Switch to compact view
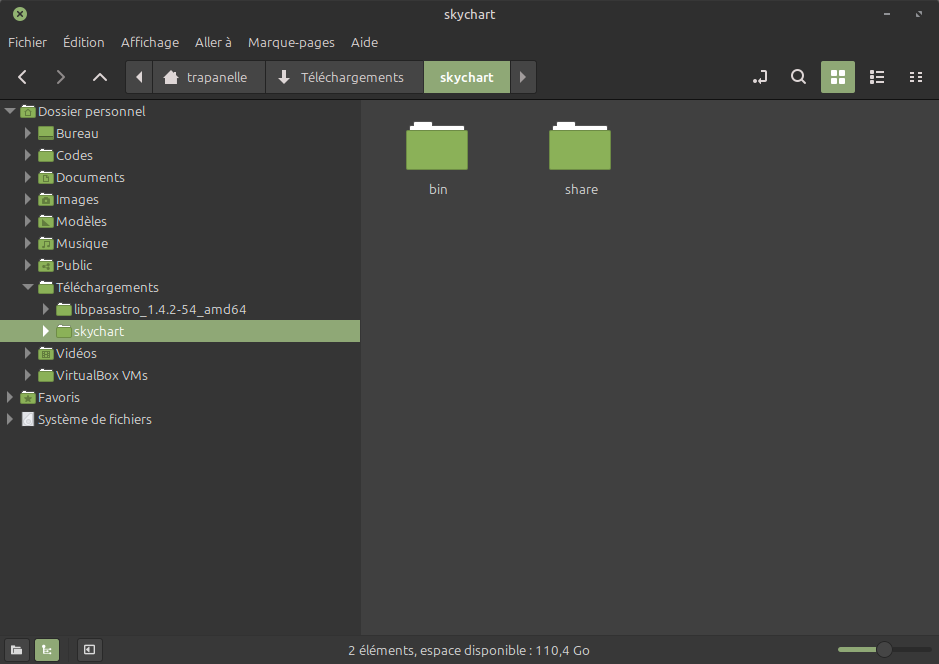This screenshot has height=664, width=939. 915,77
